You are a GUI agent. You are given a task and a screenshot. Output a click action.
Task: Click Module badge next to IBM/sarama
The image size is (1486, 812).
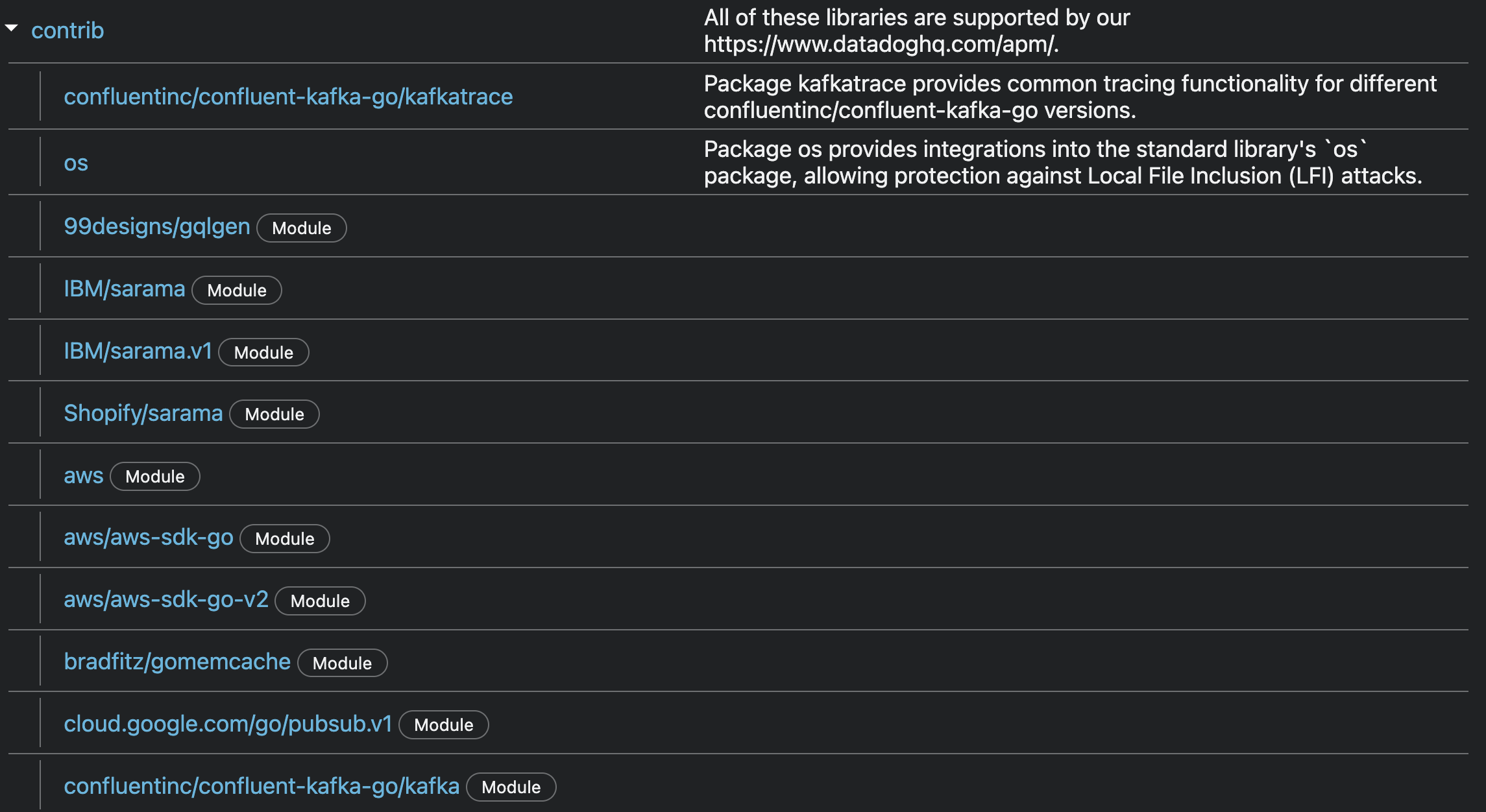click(237, 291)
